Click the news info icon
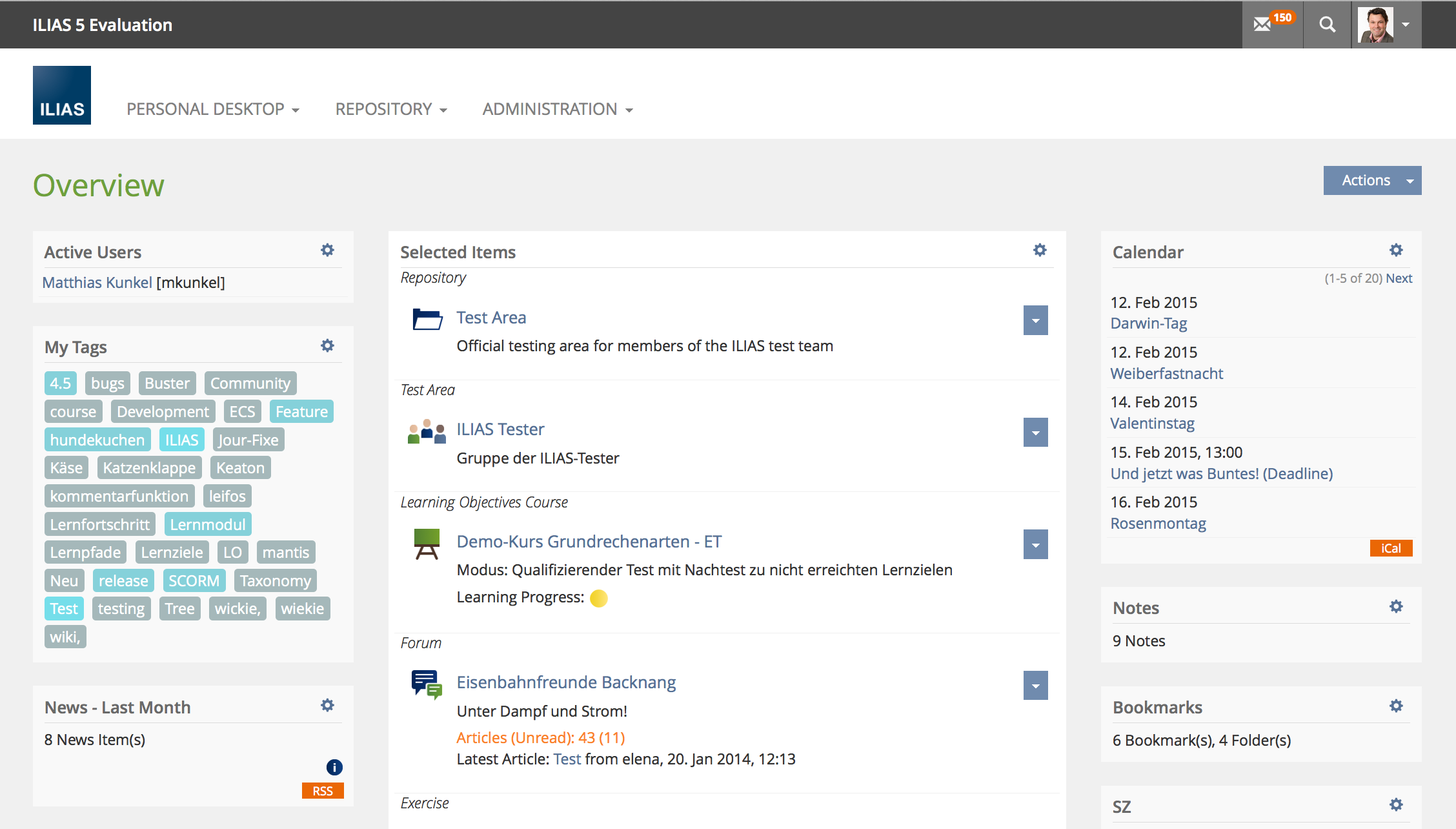This screenshot has height=829, width=1456. pyautogui.click(x=334, y=767)
